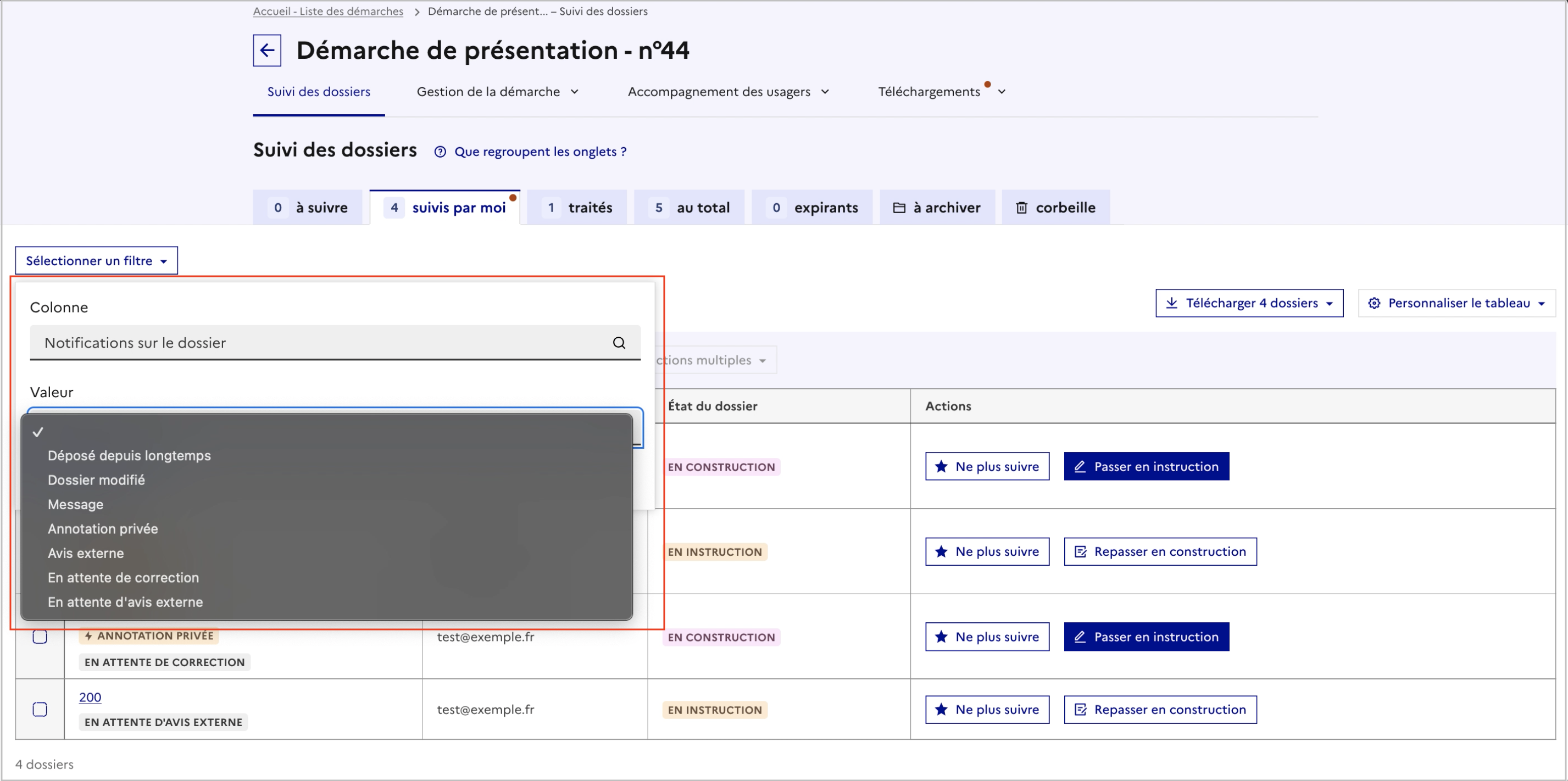The image size is (1568, 781).
Task: Click the back arrow icon beside title
Action: coord(266,50)
